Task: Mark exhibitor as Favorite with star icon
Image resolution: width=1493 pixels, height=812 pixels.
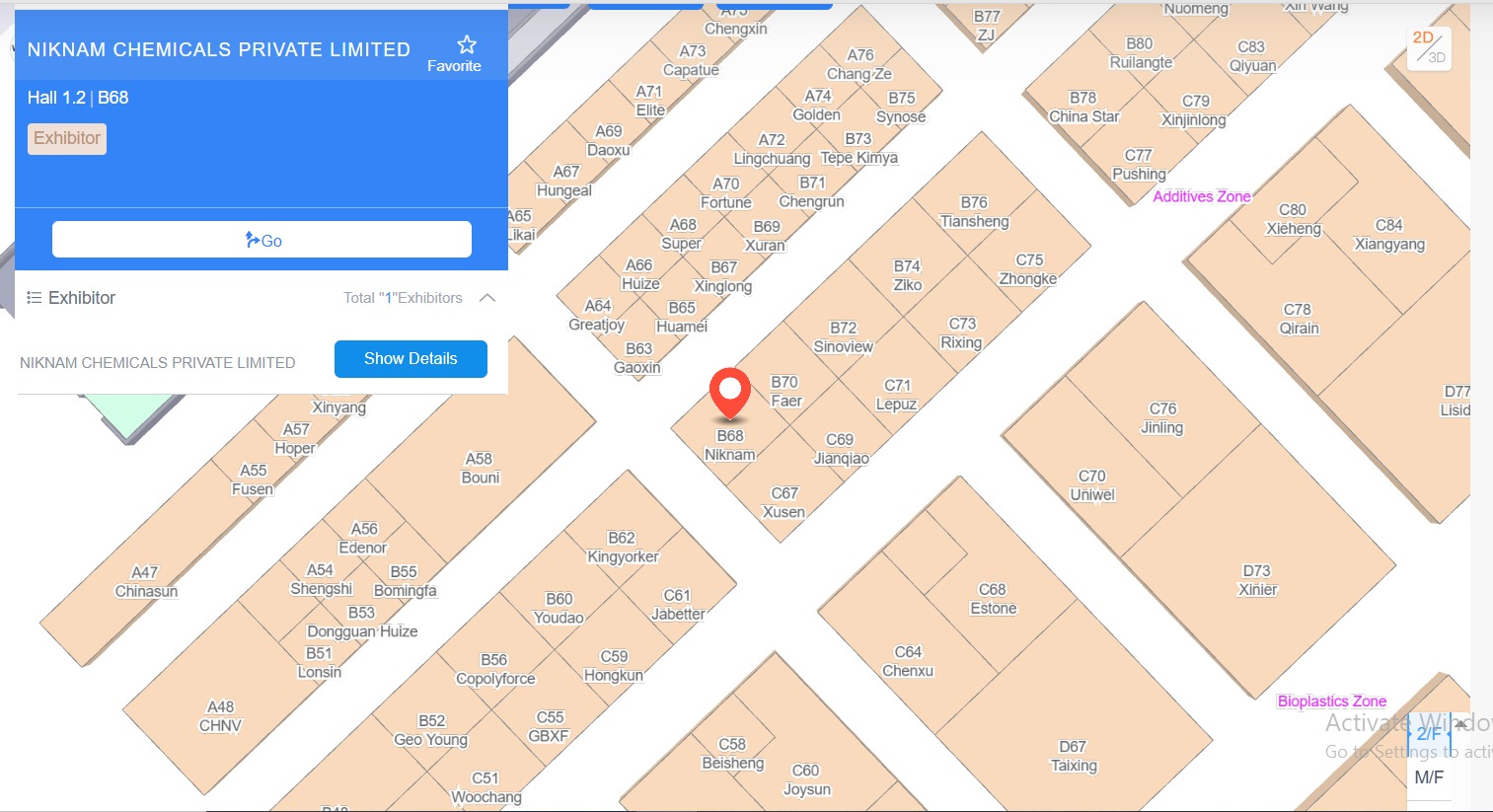Action: click(455, 53)
